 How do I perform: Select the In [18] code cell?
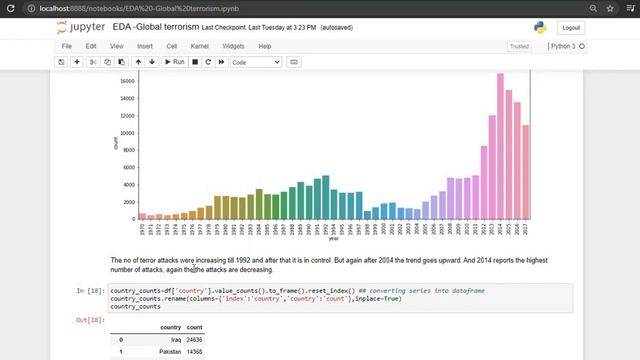pos(340,298)
